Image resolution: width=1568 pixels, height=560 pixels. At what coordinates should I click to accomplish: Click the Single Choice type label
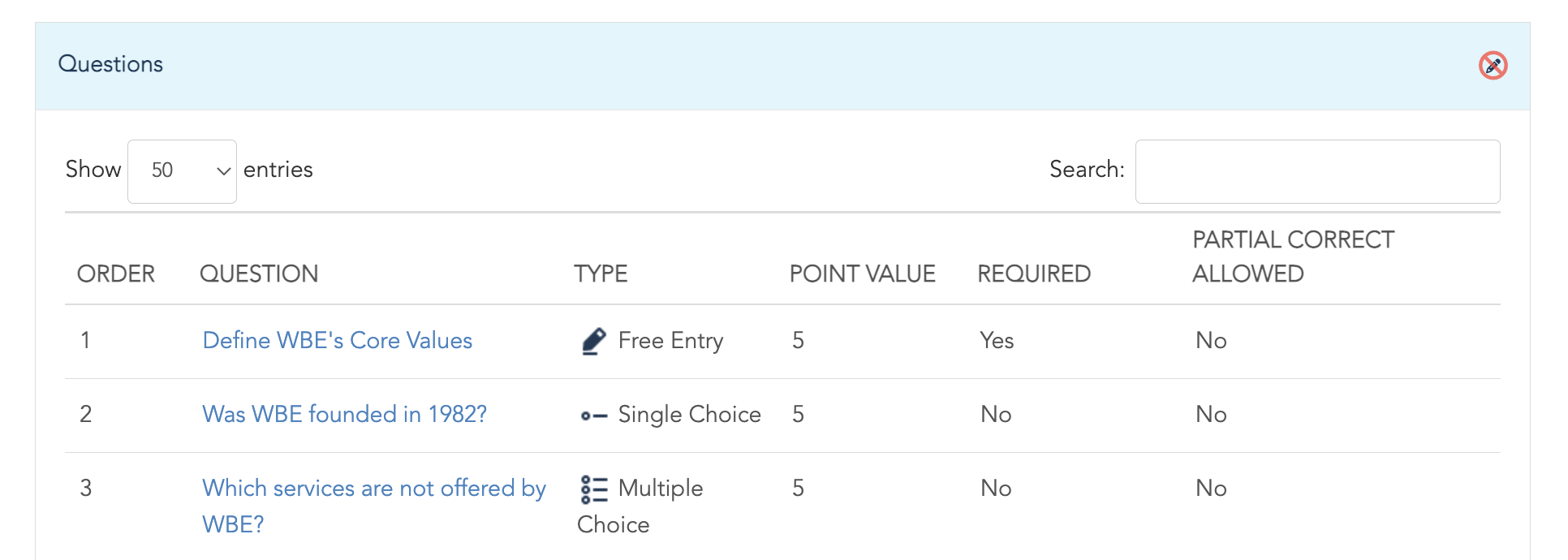coord(689,415)
